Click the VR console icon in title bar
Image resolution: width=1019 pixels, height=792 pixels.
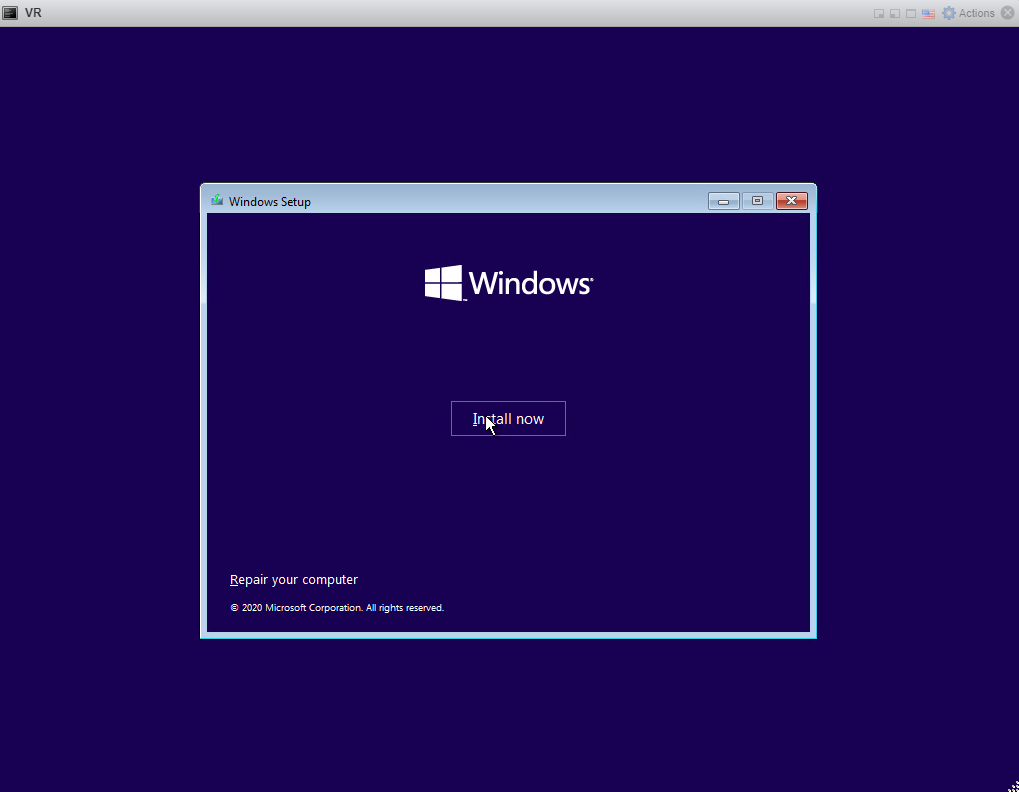[x=10, y=13]
